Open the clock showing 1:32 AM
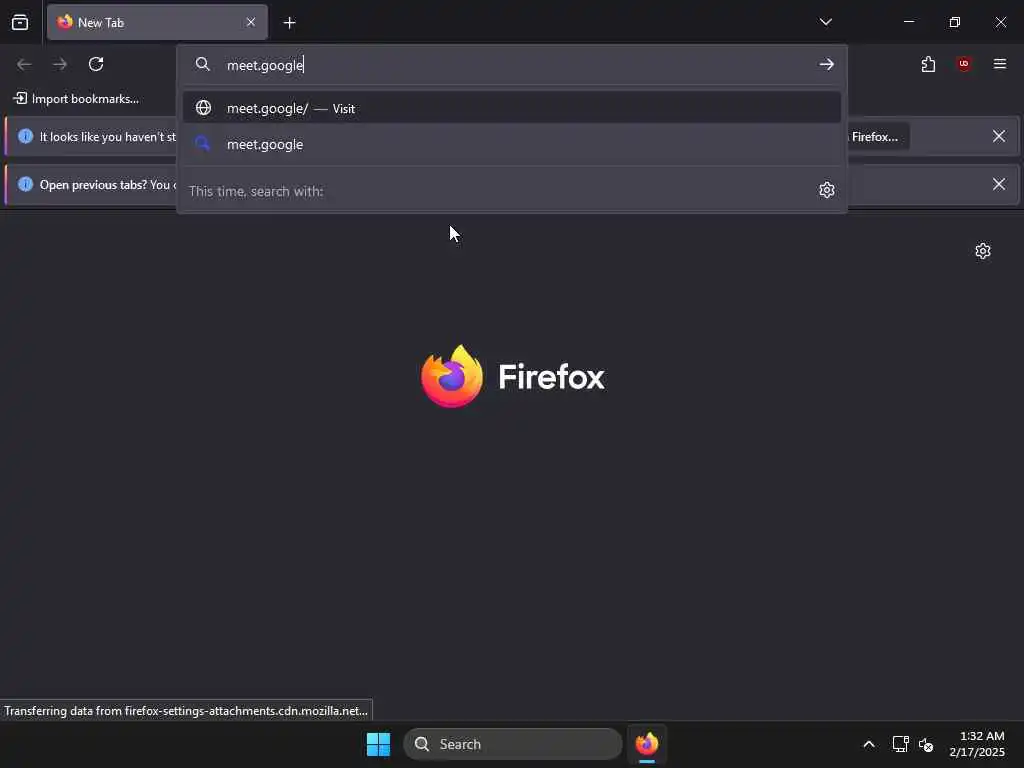The width and height of the screenshot is (1024, 768). pos(977,744)
